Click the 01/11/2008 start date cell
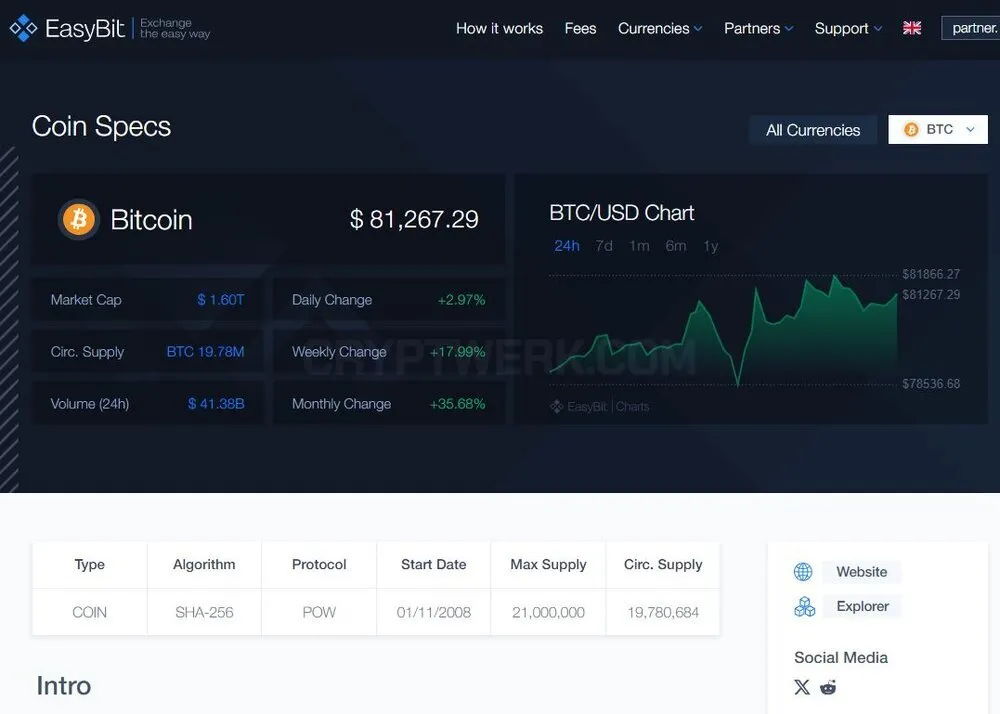The width and height of the screenshot is (1000, 714). [434, 612]
